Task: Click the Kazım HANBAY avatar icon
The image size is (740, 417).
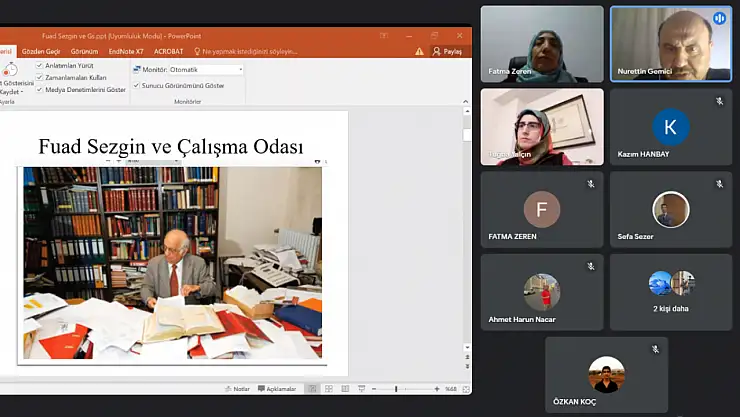Action: [670, 127]
